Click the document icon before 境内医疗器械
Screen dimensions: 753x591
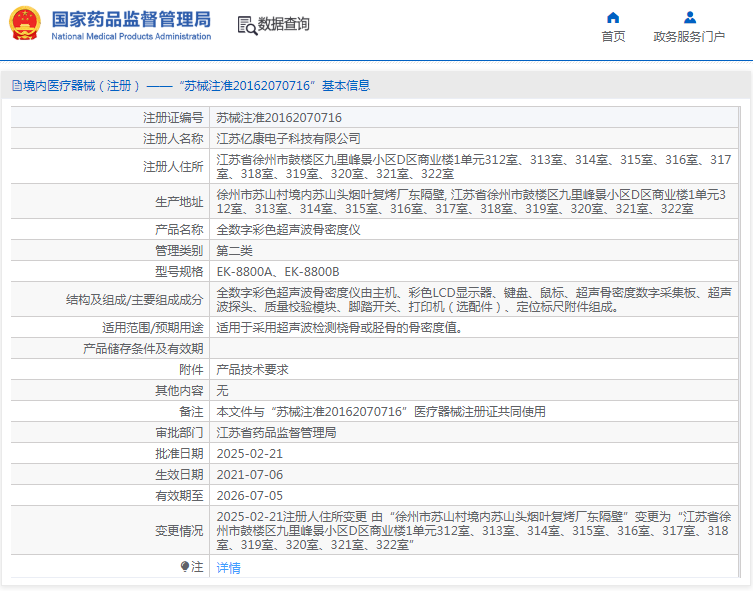coord(17,86)
